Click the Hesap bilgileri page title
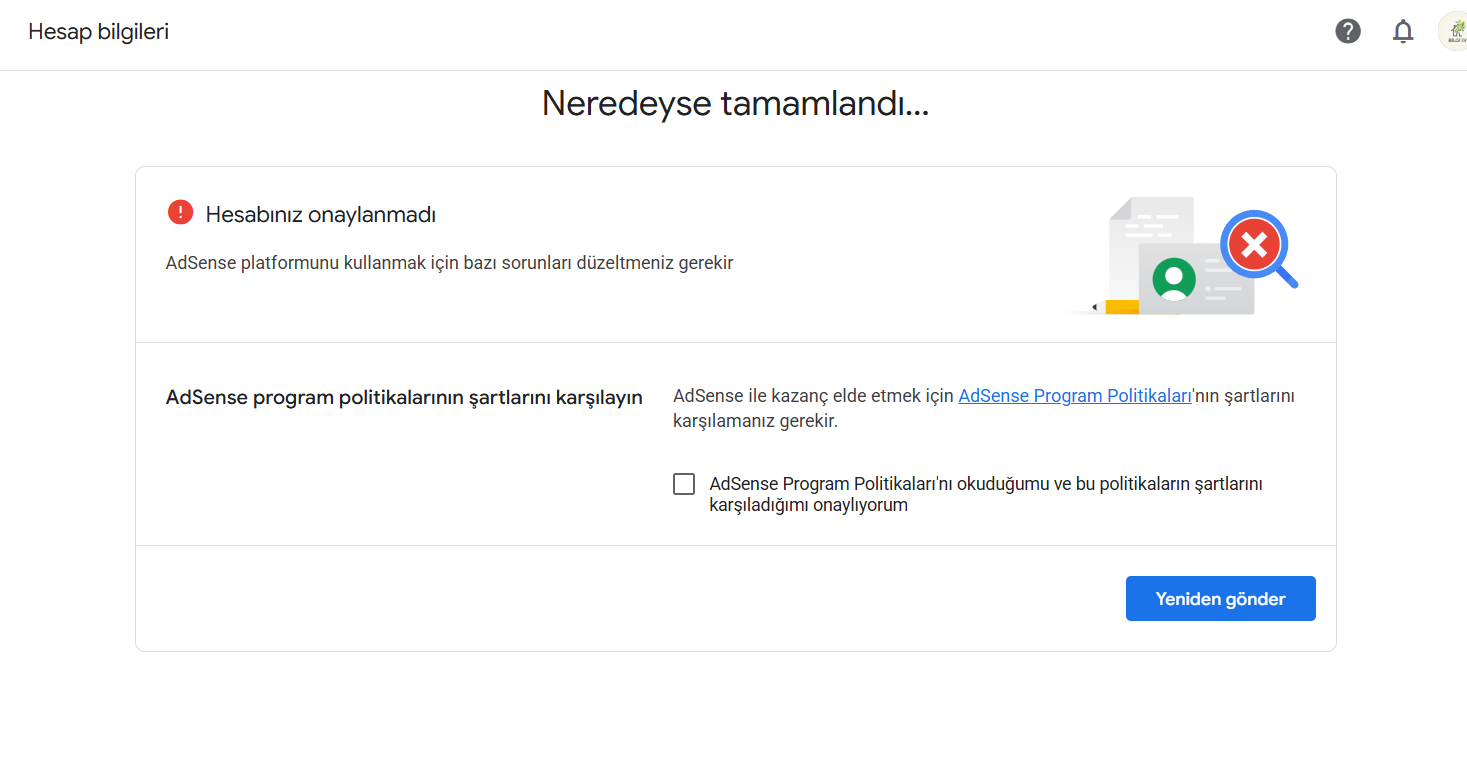The image size is (1467, 776). pos(98,32)
